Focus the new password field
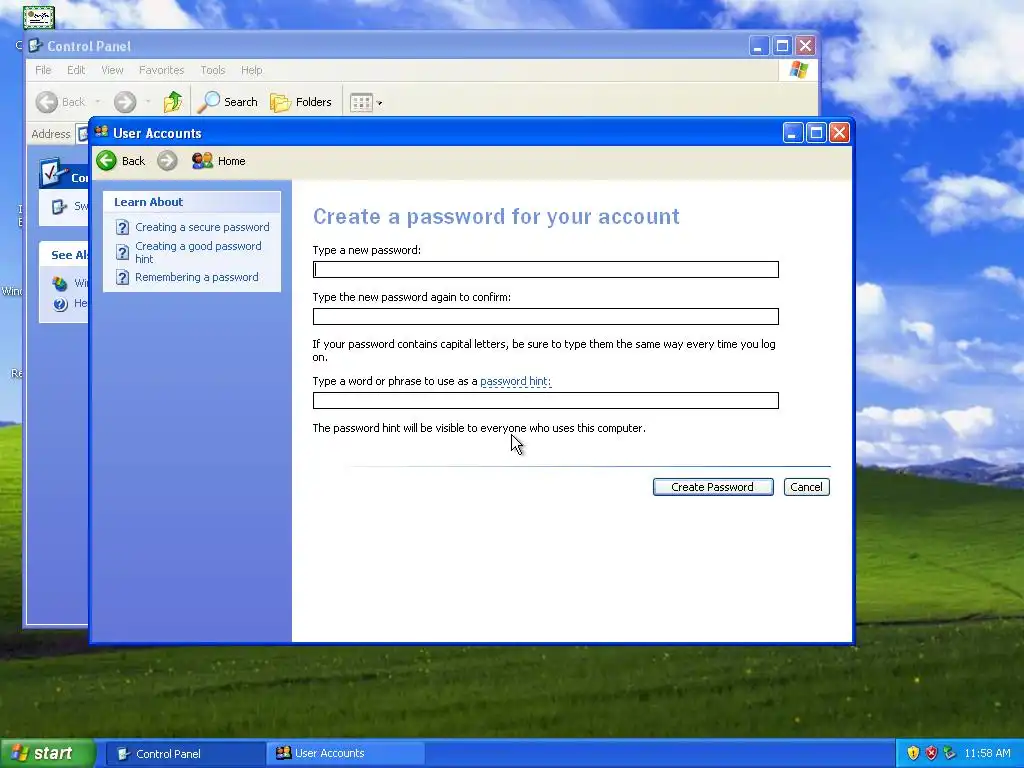The height and width of the screenshot is (768, 1024). tap(546, 270)
